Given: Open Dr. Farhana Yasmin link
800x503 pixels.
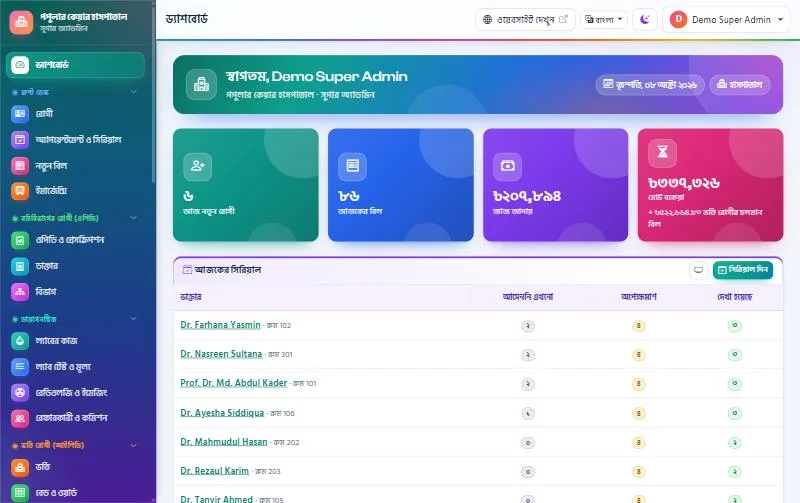Looking at the screenshot, I should pyautogui.click(x=220, y=325).
